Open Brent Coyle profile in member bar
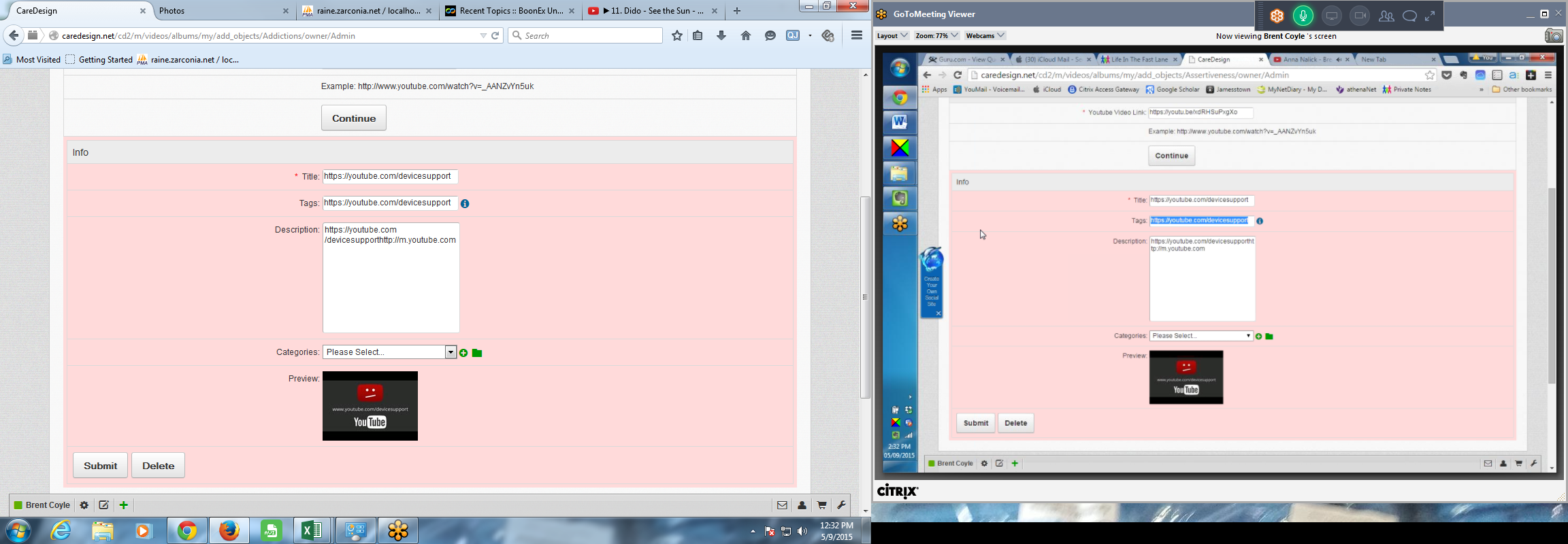This screenshot has height=544, width=1568. (x=42, y=505)
